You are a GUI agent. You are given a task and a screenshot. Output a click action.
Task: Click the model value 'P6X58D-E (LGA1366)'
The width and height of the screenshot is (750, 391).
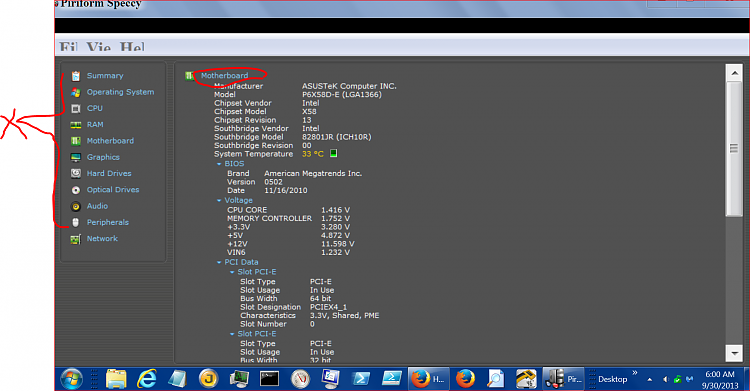click(342, 95)
